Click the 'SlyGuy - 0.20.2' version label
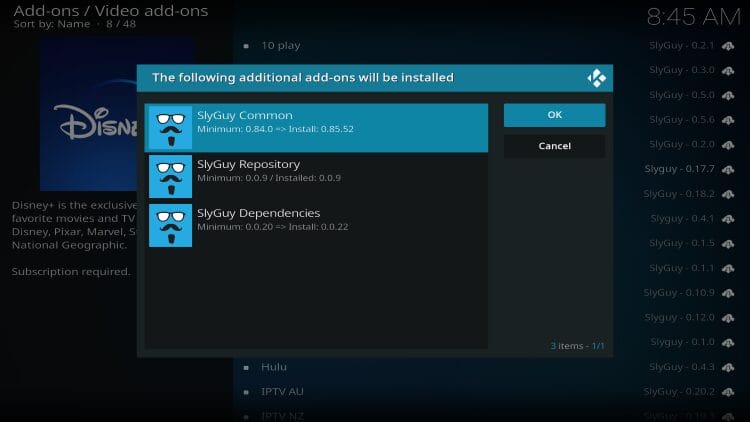The image size is (750, 422). [x=679, y=391]
